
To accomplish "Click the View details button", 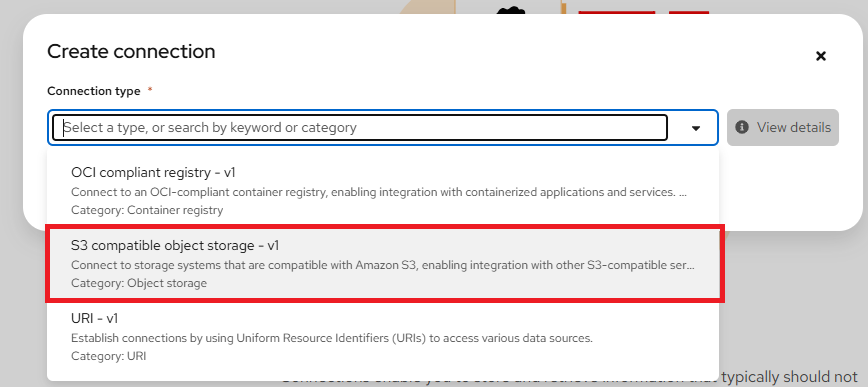I will [x=783, y=127].
